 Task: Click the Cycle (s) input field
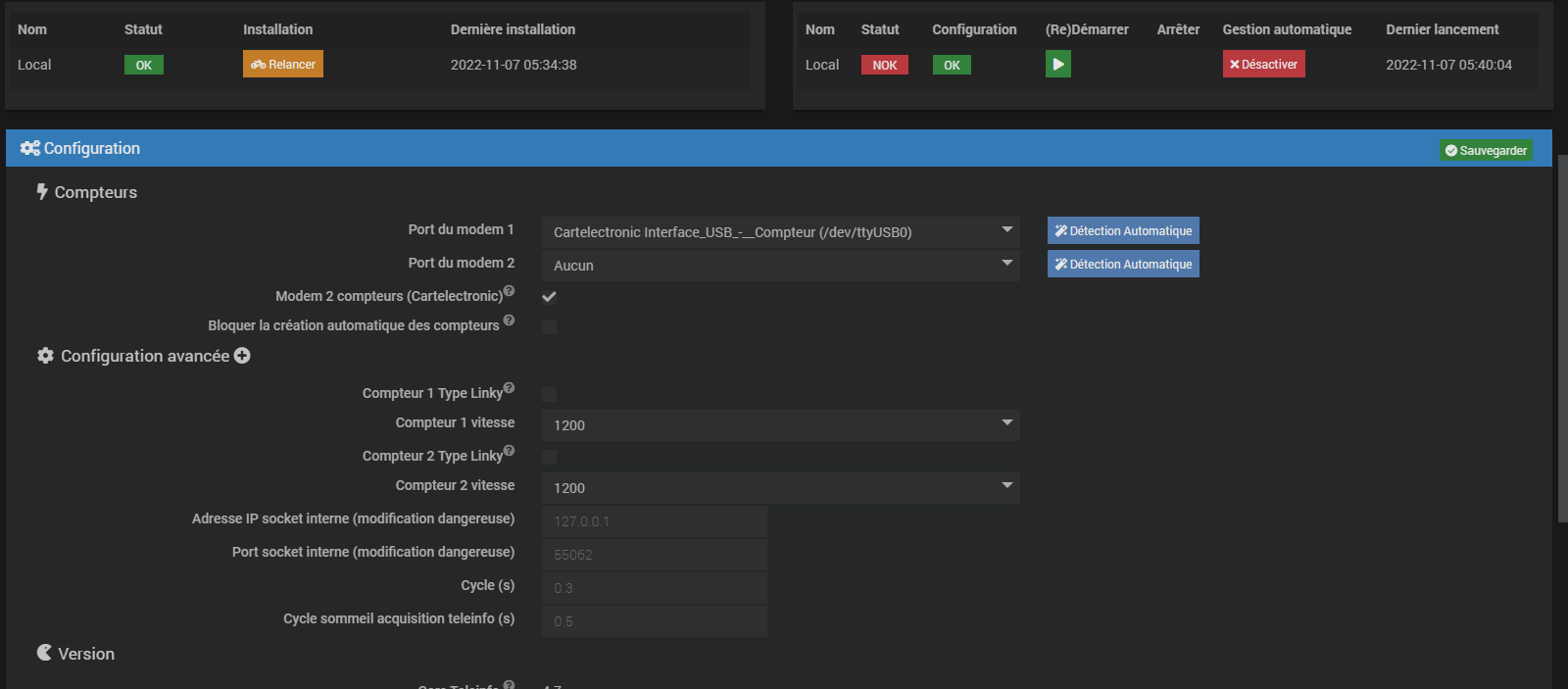click(654, 588)
